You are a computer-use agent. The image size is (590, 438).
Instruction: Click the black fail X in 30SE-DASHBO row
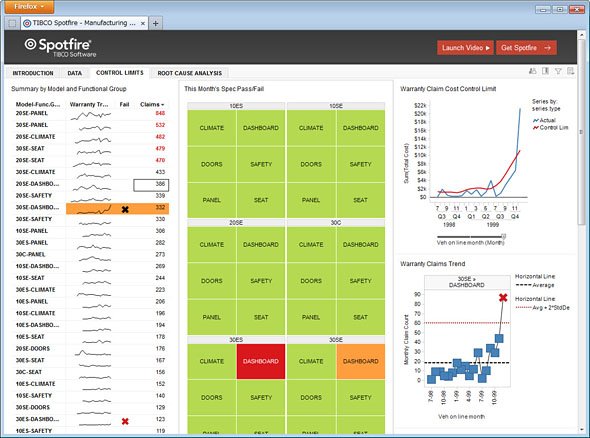[x=125, y=209]
